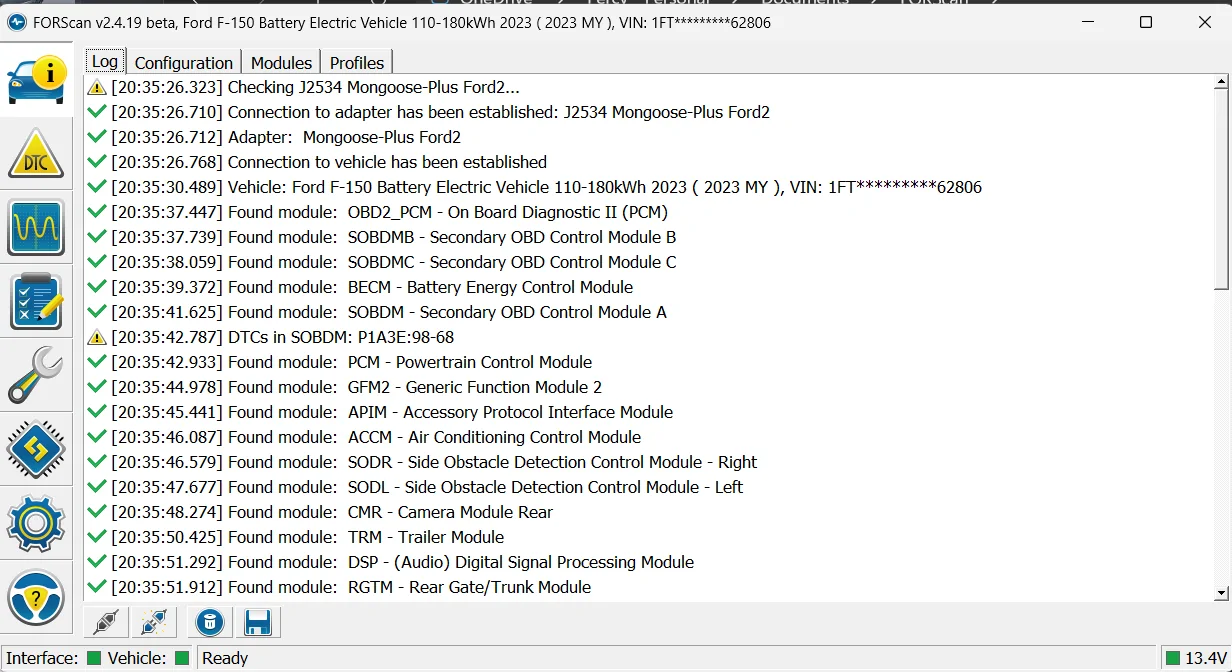The image size is (1232, 672).
Task: Open the gear settings section
Action: (x=37, y=522)
